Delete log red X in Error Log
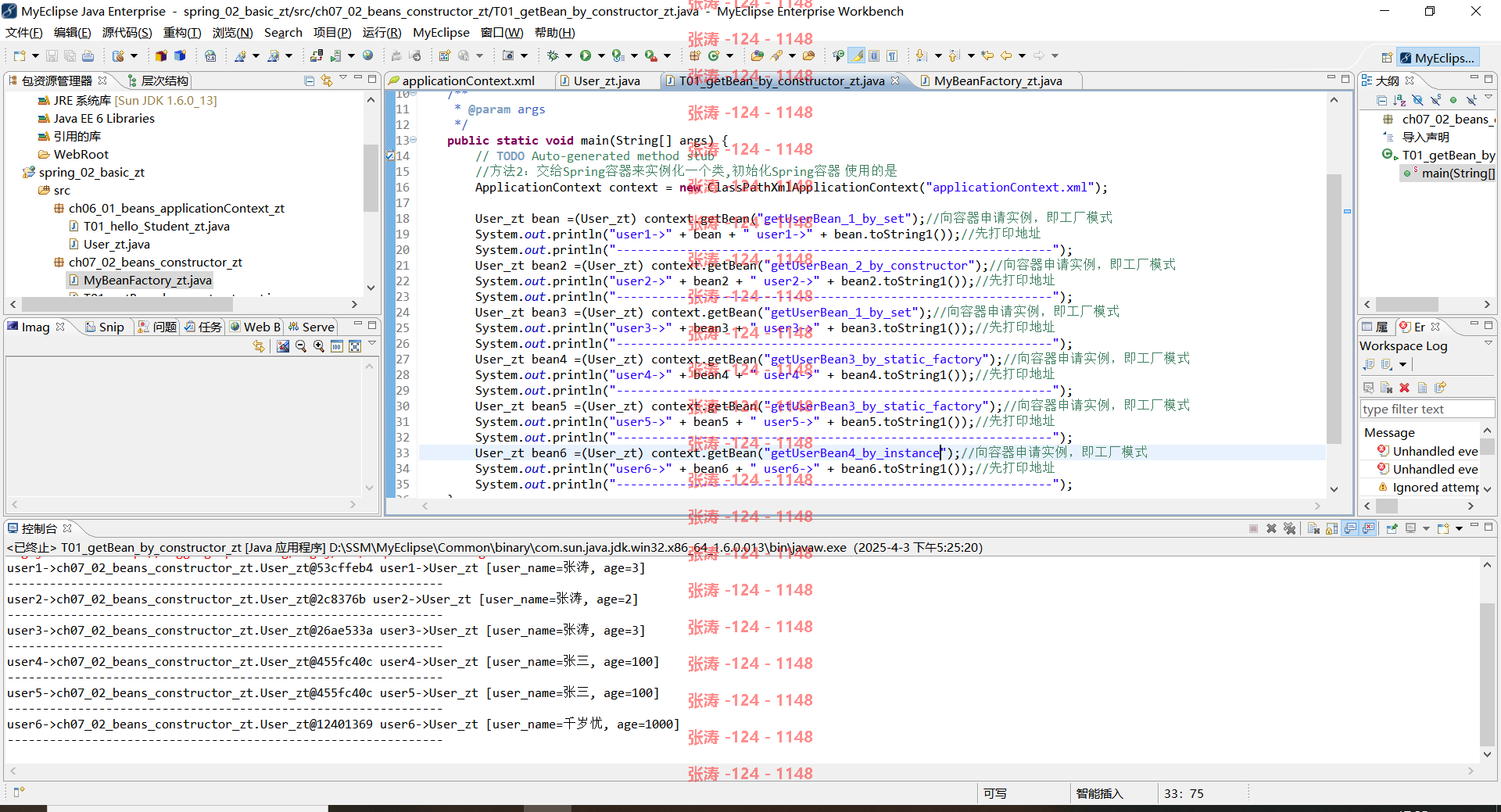 1404,388
